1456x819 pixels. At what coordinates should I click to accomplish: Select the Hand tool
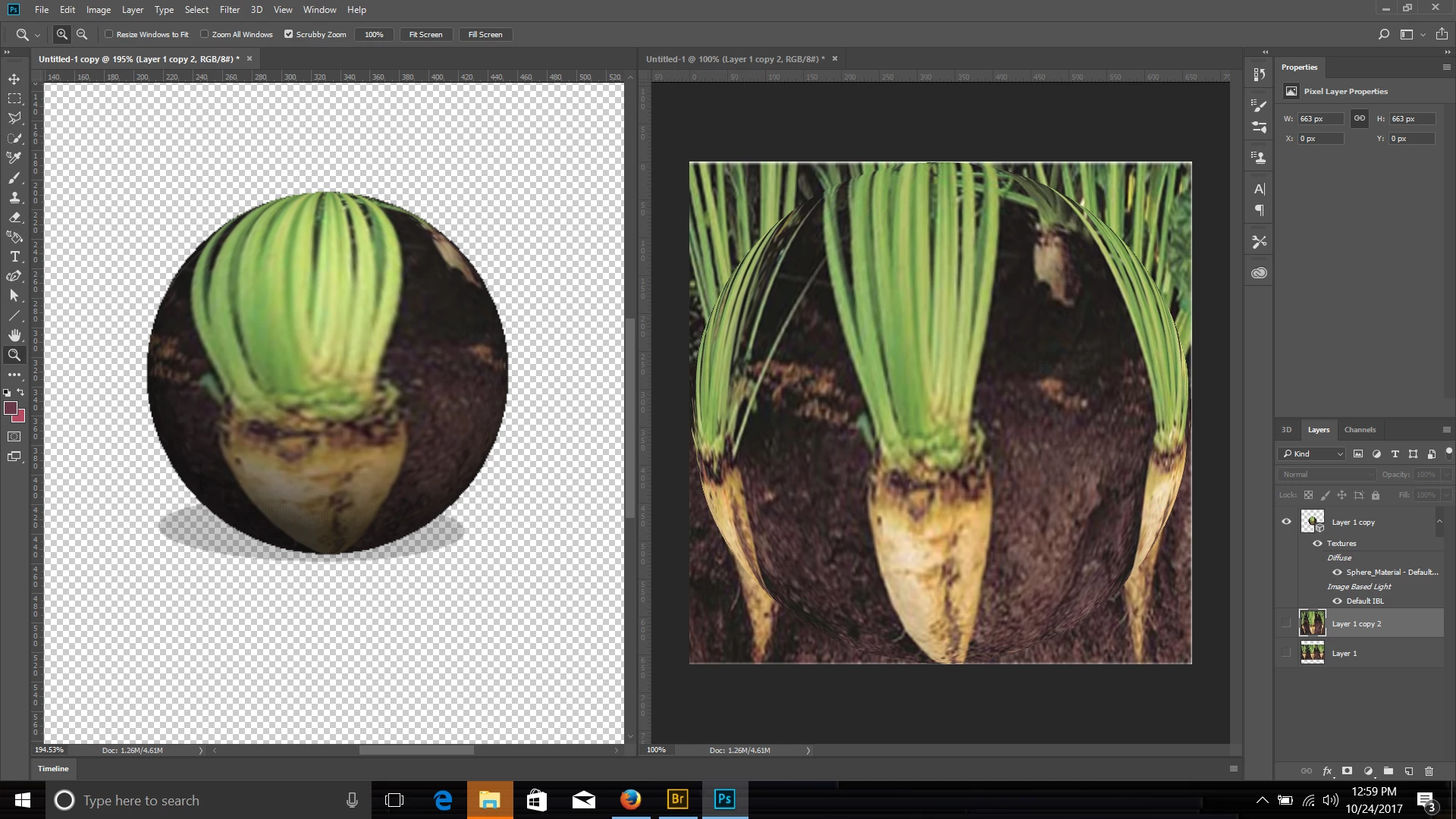[14, 335]
